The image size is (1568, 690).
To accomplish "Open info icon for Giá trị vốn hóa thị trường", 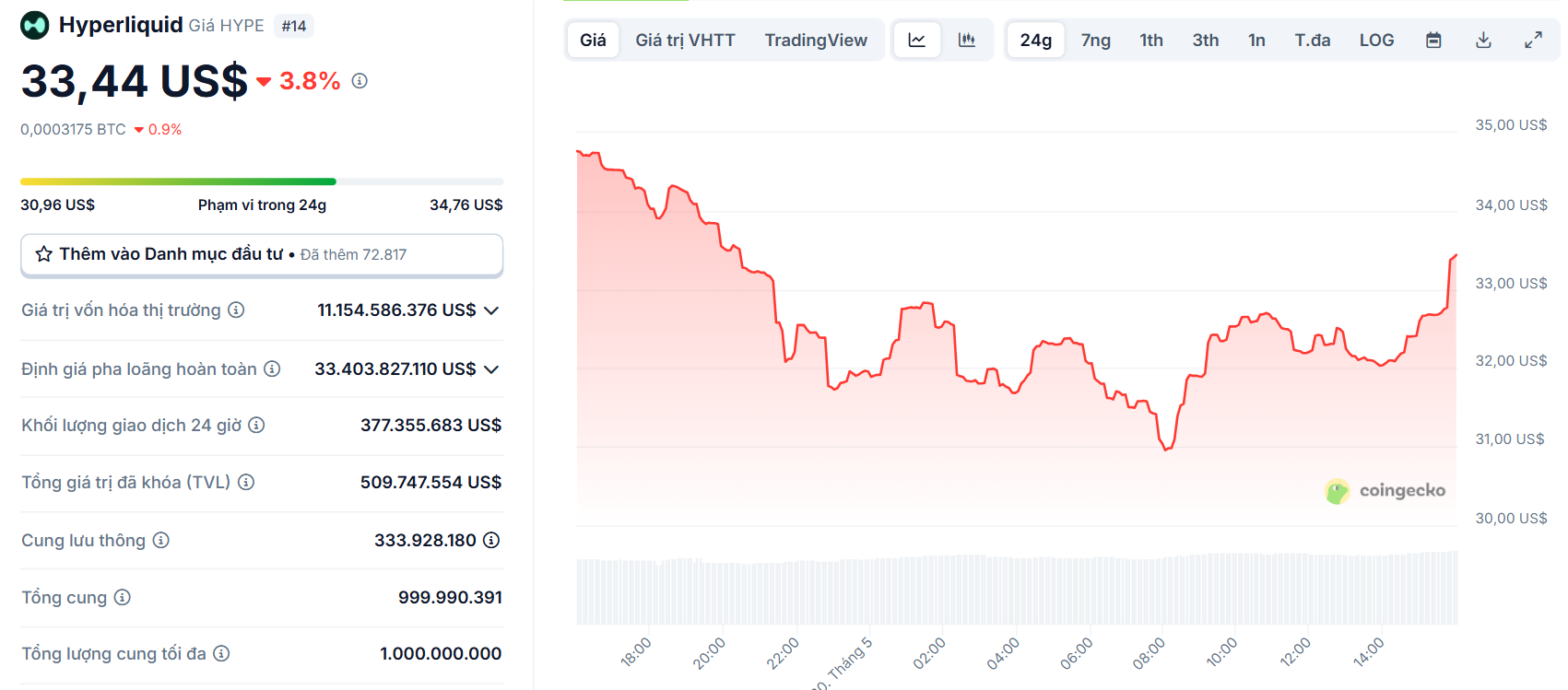I will [x=236, y=310].
